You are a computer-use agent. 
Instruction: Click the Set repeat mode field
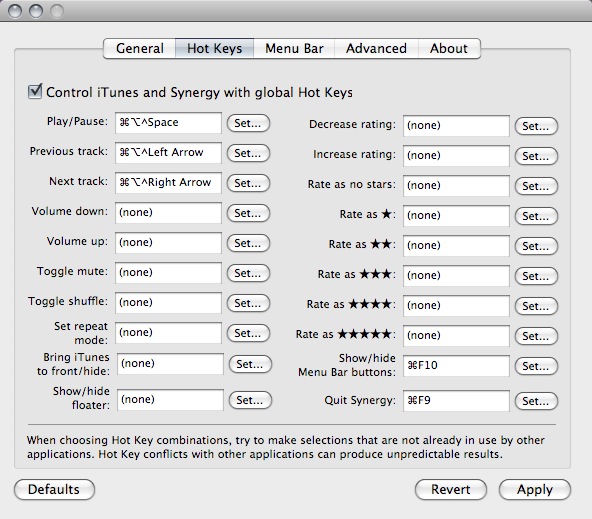coord(168,333)
